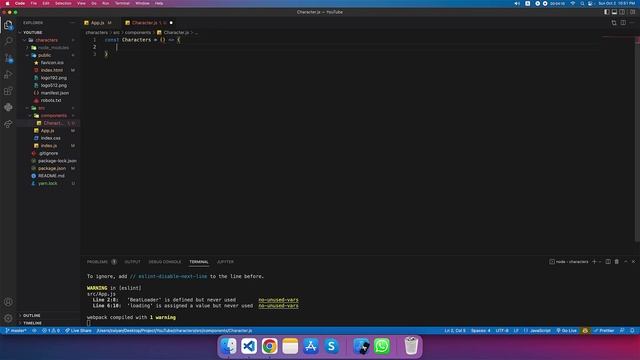This screenshot has width=640, height=360.
Task: Click the editor vertical scrollbar
Action: [637, 139]
